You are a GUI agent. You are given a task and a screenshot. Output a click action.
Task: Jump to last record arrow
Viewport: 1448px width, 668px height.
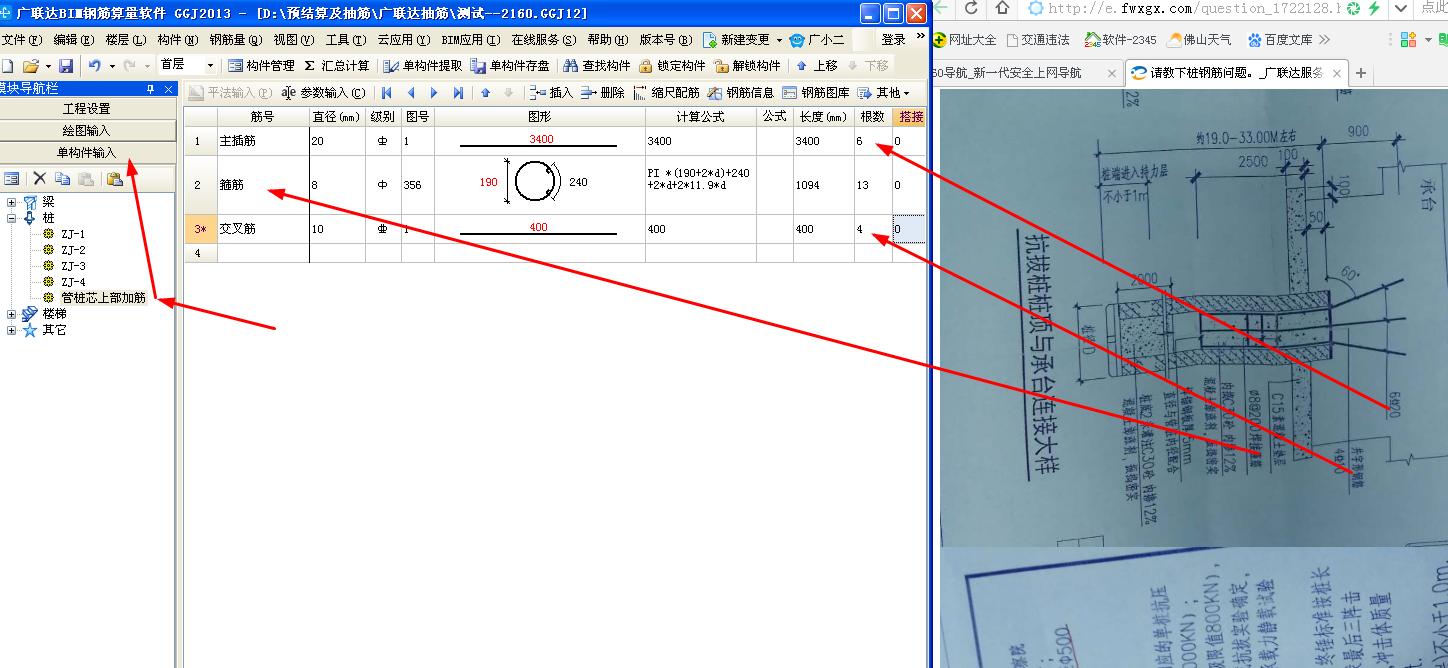[458, 93]
